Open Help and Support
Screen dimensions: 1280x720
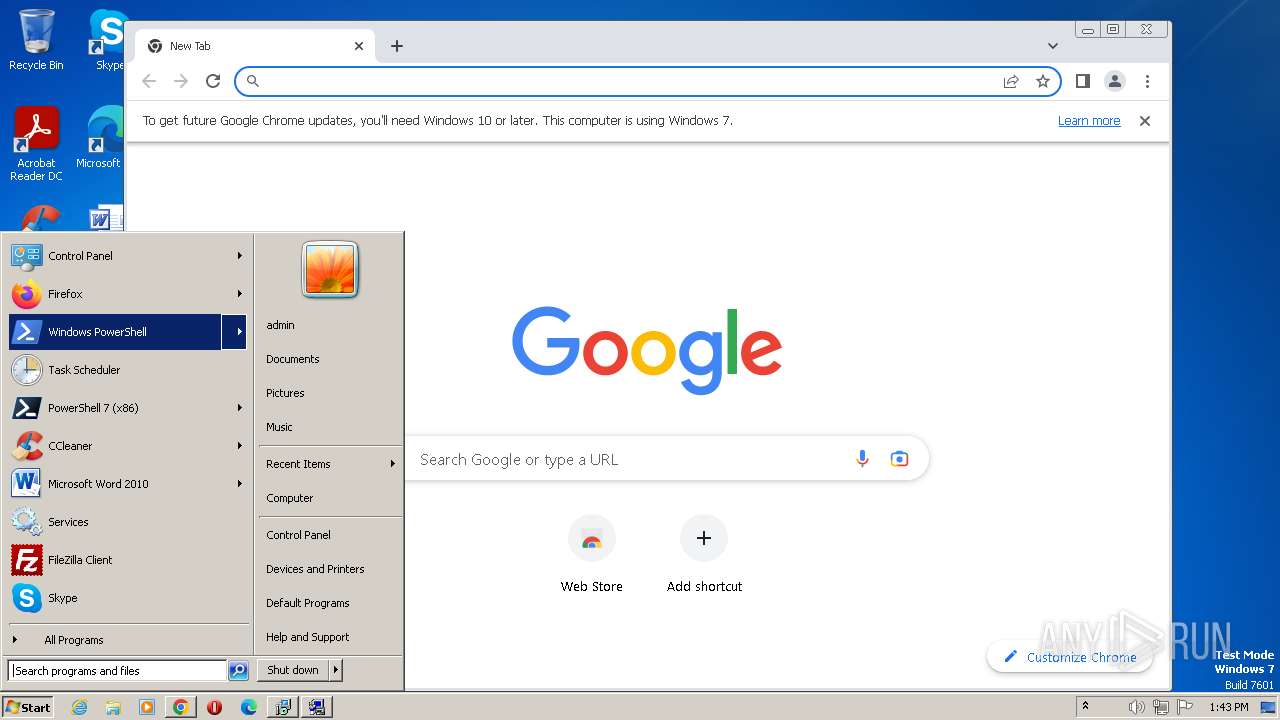pos(330,637)
